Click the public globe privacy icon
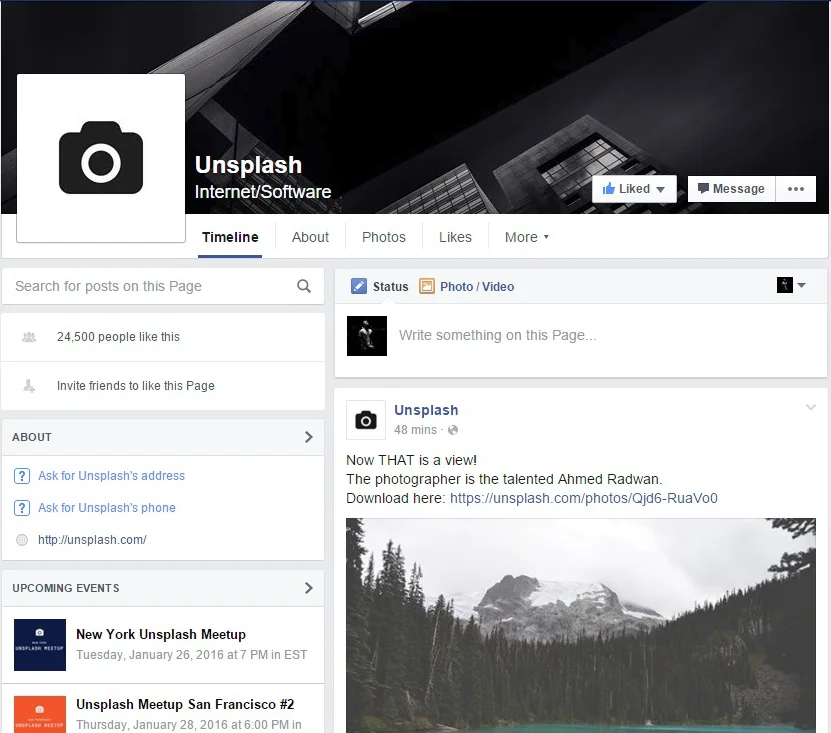This screenshot has height=733, width=831. [x=453, y=430]
